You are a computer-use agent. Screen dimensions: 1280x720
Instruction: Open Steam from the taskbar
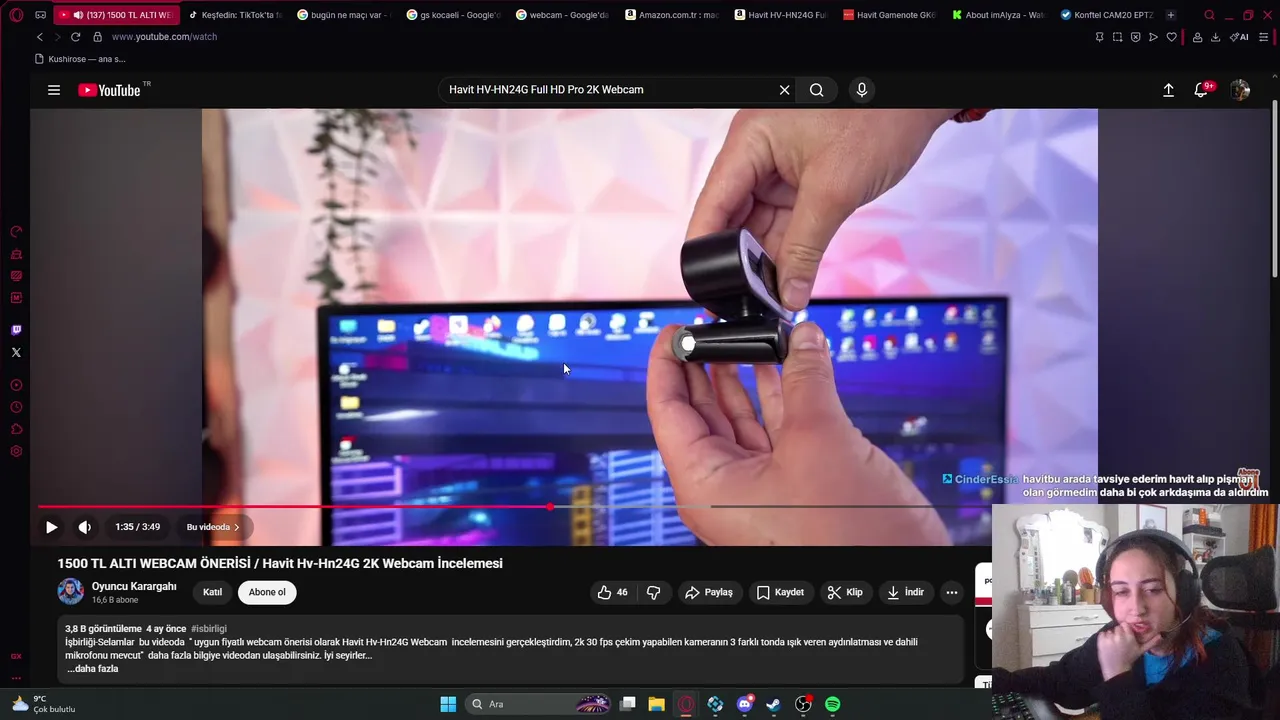coord(773,704)
